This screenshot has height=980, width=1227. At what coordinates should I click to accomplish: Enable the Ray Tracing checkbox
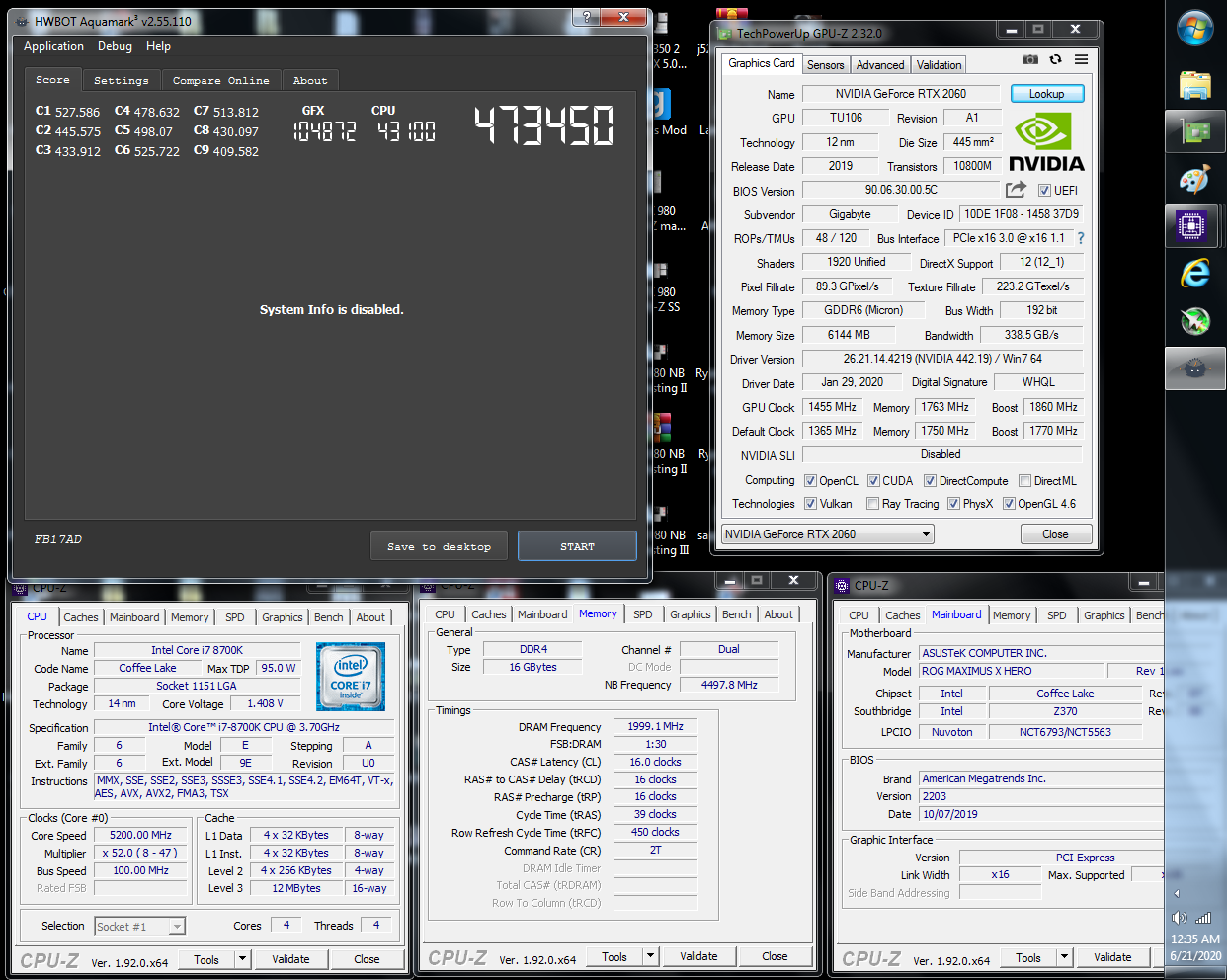pyautogui.click(x=872, y=504)
